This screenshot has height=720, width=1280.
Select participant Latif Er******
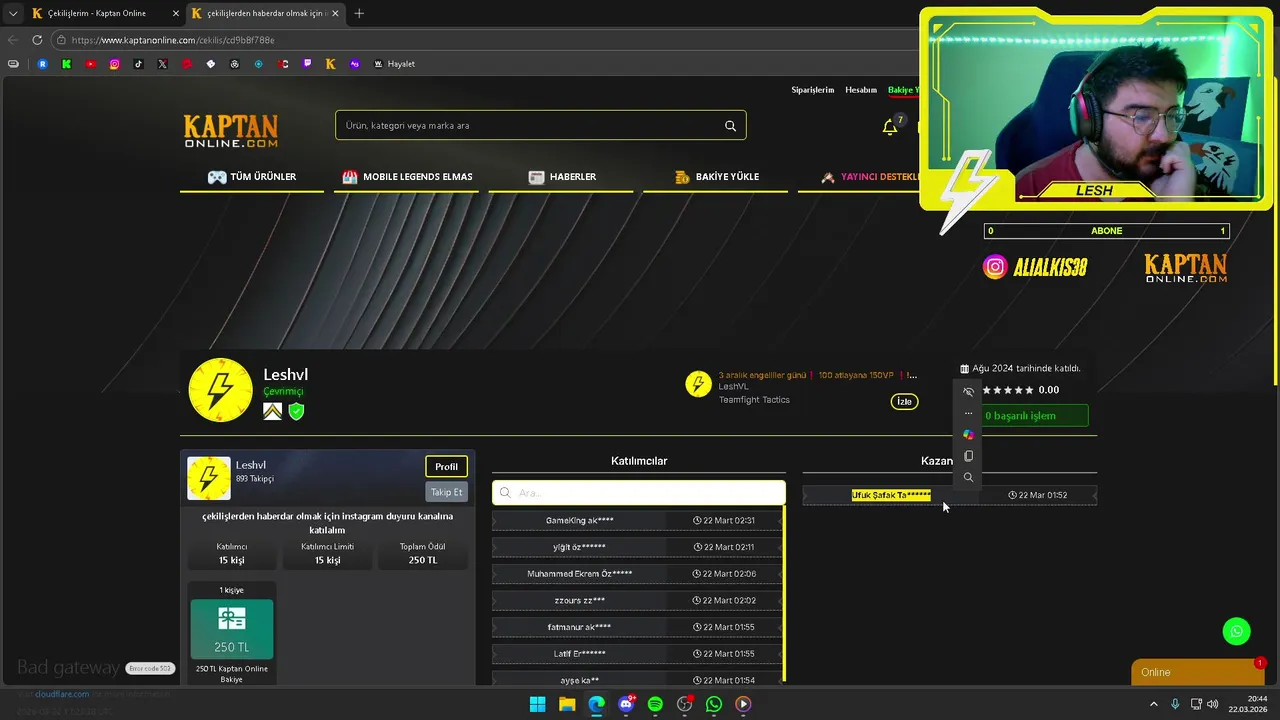[x=580, y=654]
